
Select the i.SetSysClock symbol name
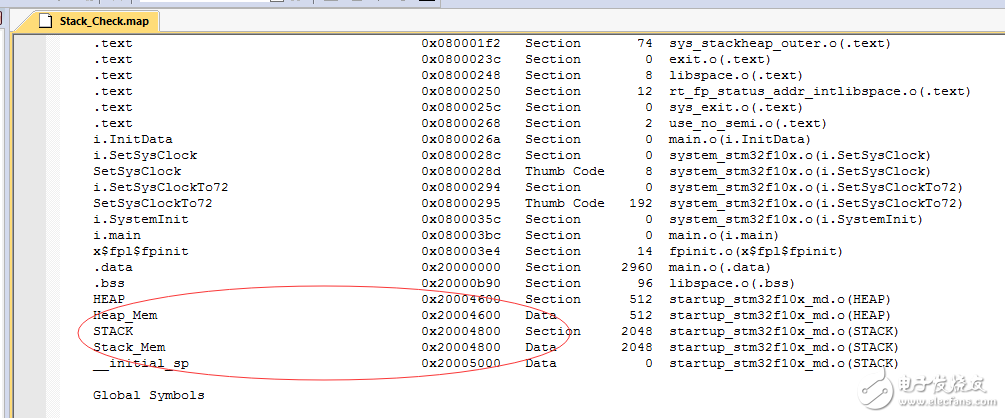(145, 156)
